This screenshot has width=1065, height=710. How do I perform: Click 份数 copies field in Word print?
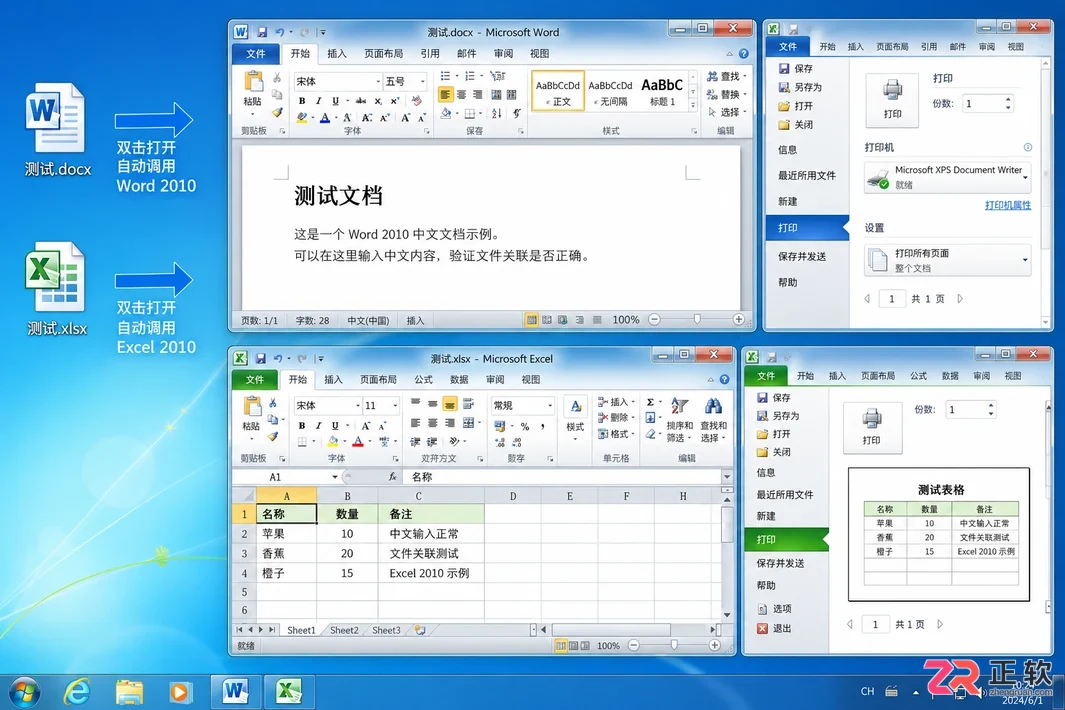pos(988,104)
